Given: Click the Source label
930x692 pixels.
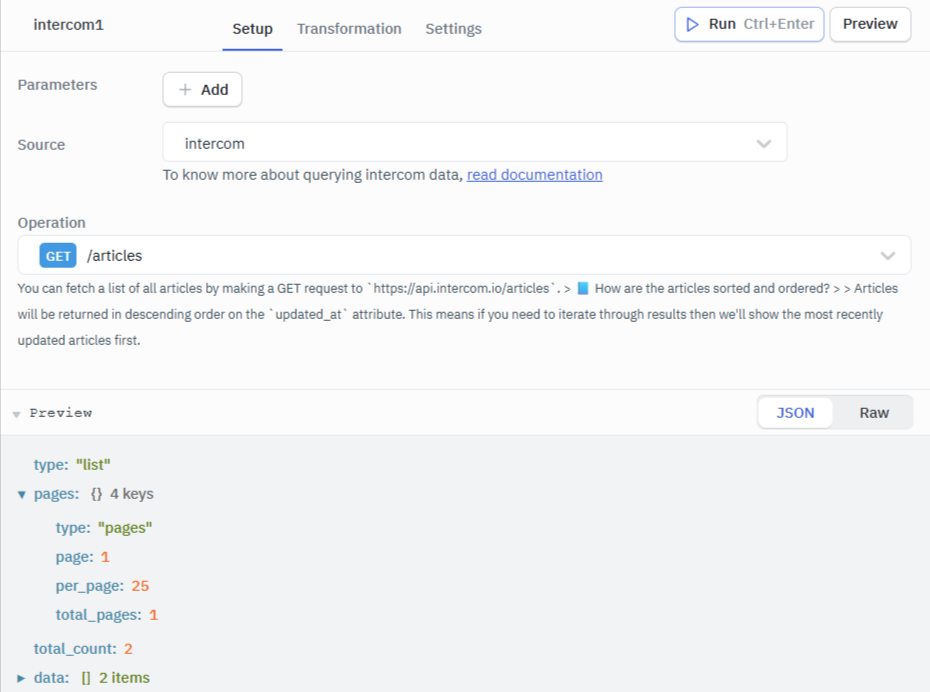Looking at the screenshot, I should 42,145.
